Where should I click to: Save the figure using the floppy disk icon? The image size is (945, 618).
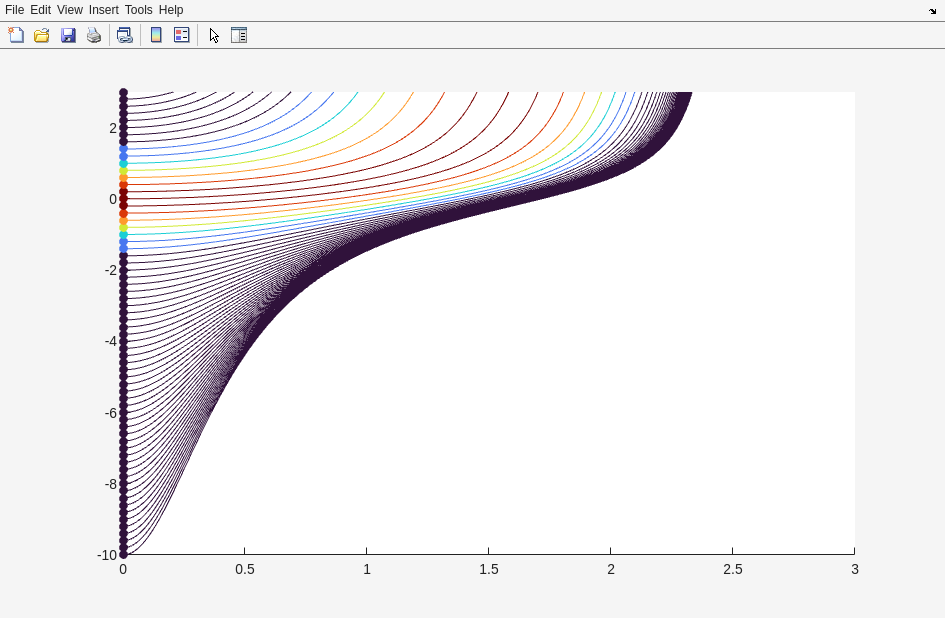coord(68,35)
